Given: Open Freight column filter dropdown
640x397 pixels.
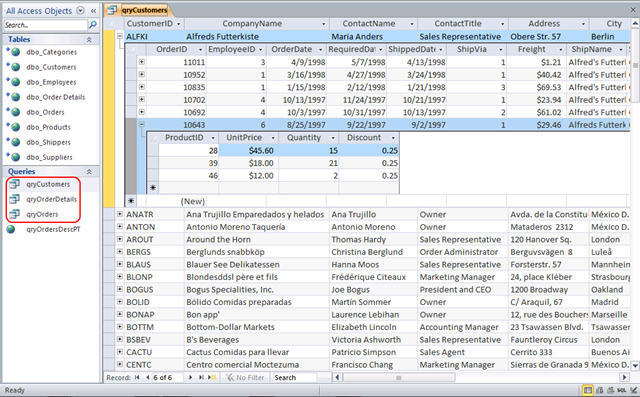Looking at the screenshot, I should point(561,50).
